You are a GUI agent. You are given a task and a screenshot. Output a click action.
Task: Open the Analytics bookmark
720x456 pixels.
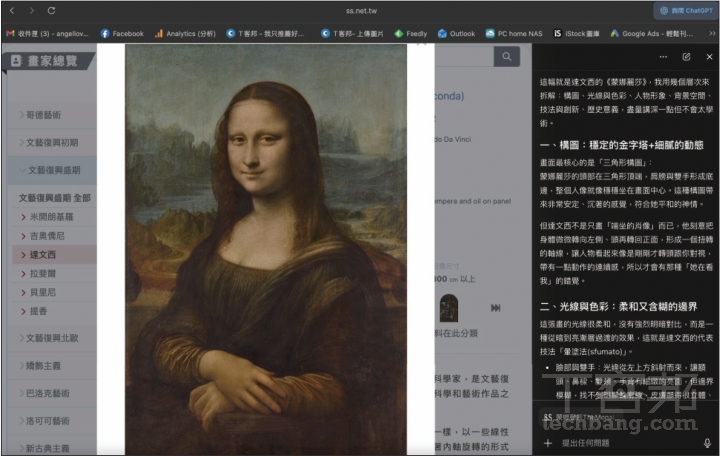click(185, 34)
